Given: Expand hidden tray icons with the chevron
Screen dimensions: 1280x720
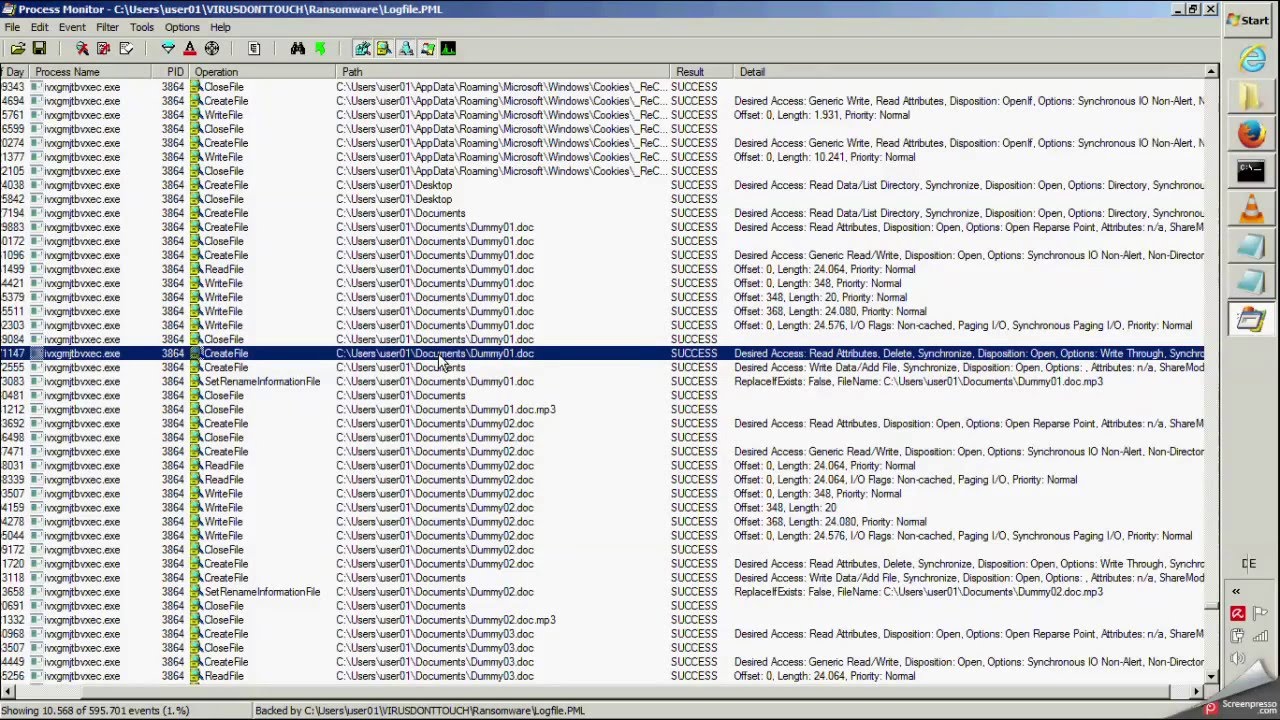Looking at the screenshot, I should (x=1236, y=592).
